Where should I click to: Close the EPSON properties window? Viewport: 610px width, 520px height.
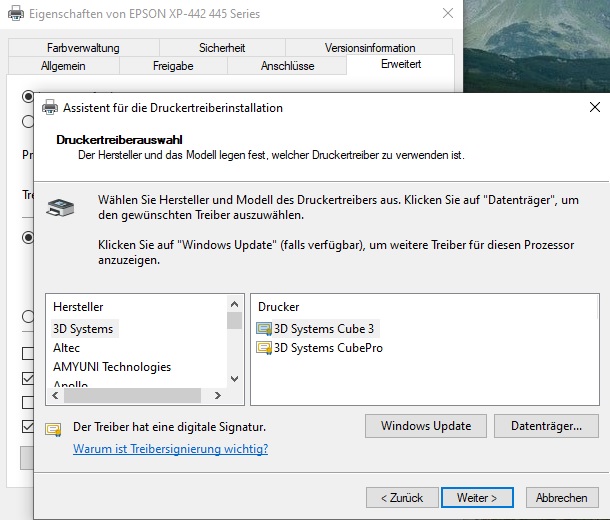coord(448,13)
